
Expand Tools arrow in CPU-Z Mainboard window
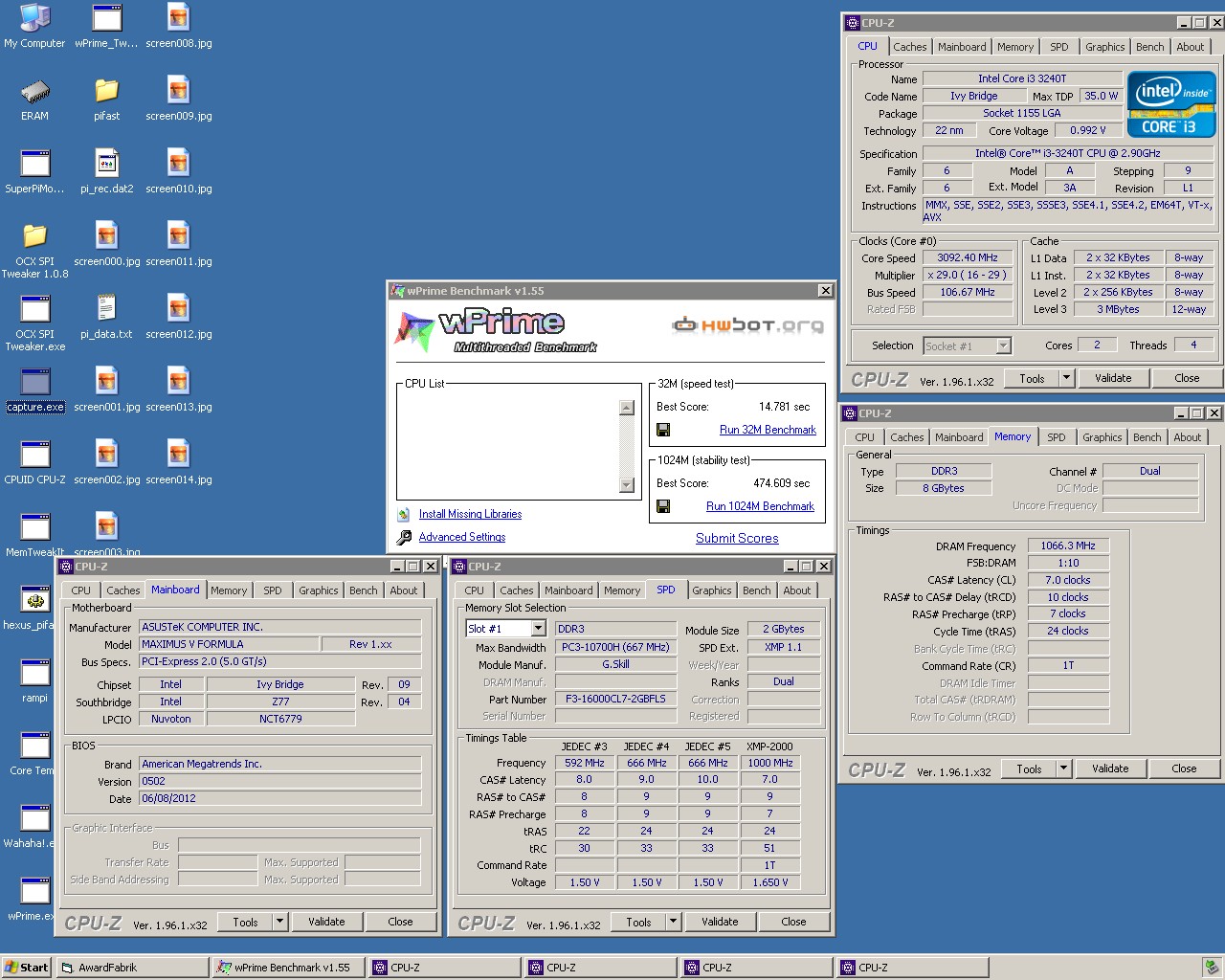[x=279, y=922]
